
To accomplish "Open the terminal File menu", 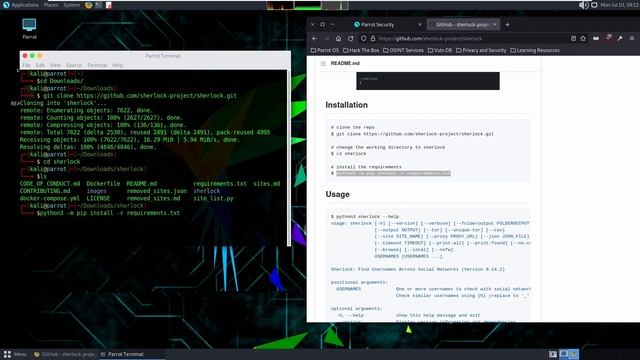I will tap(27, 65).
